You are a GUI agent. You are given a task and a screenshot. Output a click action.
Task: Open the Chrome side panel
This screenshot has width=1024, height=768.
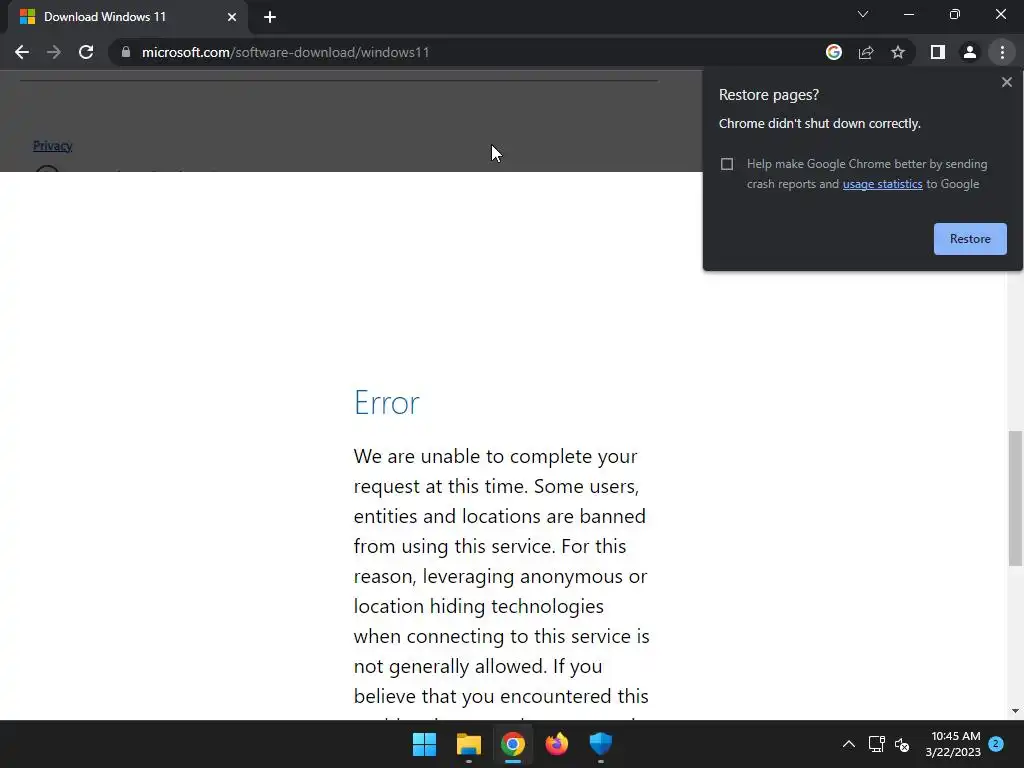pos(938,52)
